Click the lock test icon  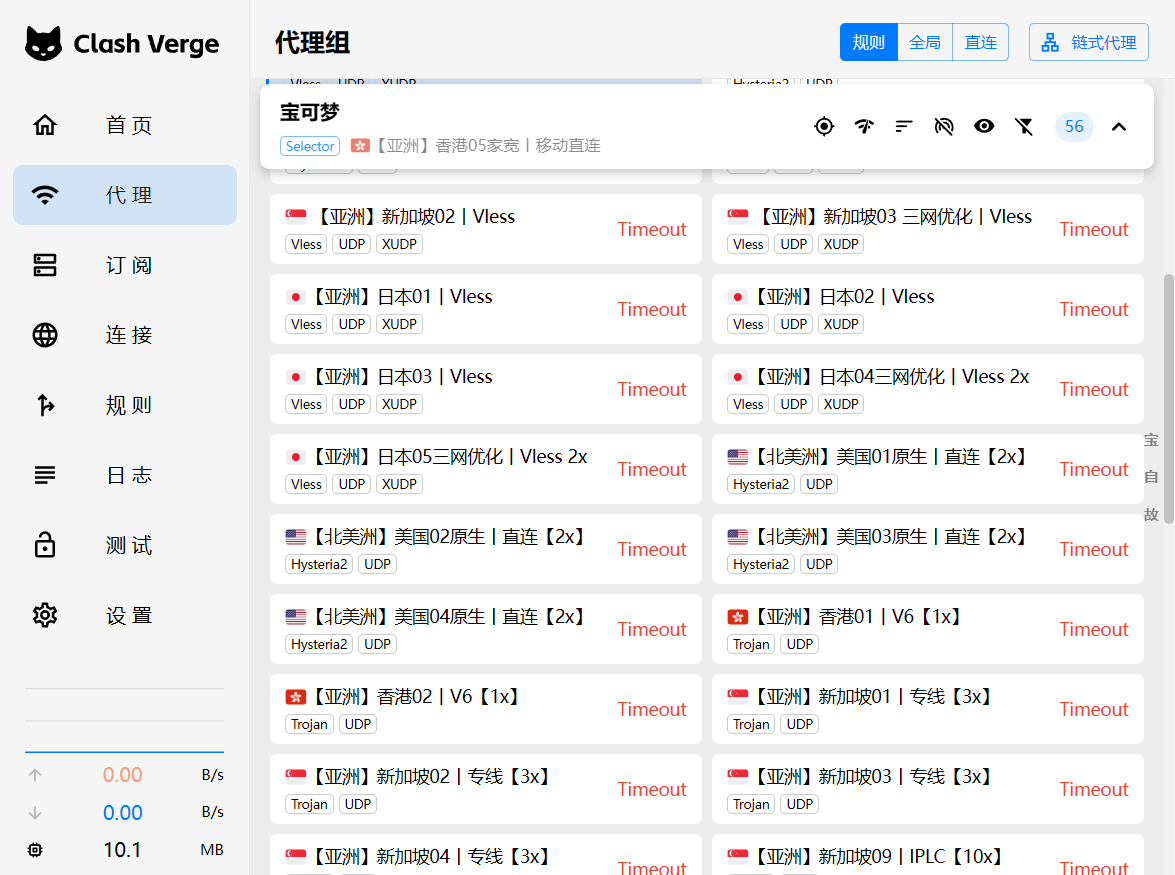click(x=45, y=545)
